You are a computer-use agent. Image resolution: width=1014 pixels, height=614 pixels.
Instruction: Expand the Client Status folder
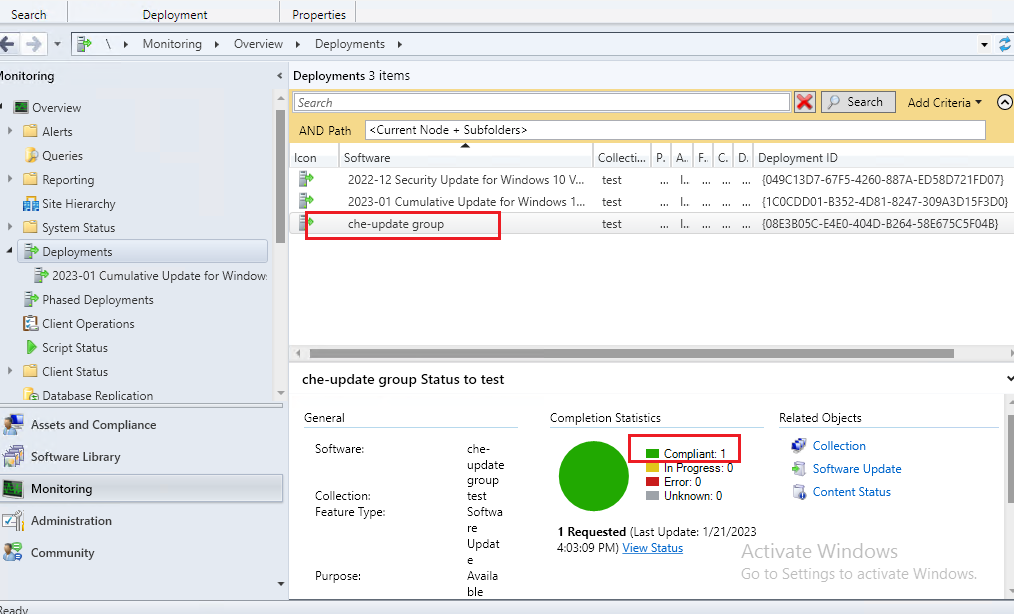point(10,371)
